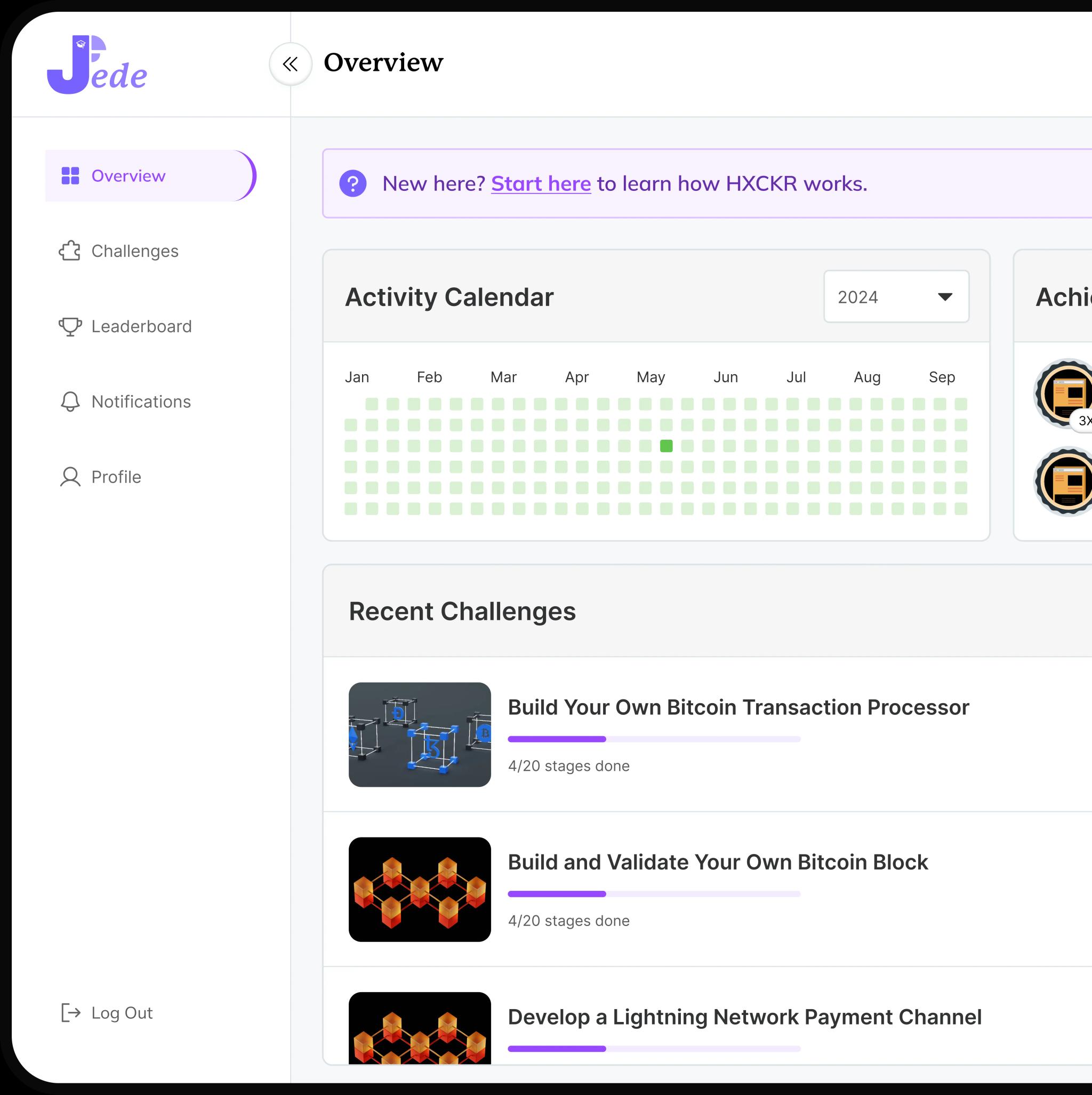Collapse the sidebar navigation panel
This screenshot has width=1092, height=1095.
coord(292,63)
